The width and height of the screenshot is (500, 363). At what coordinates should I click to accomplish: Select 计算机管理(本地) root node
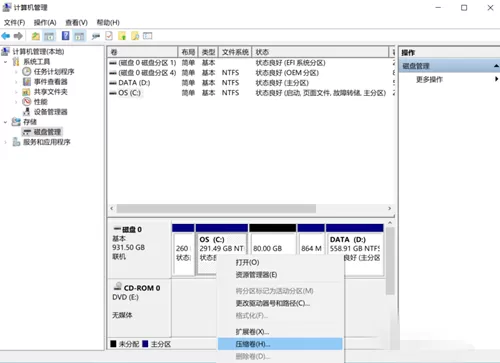(x=38, y=52)
